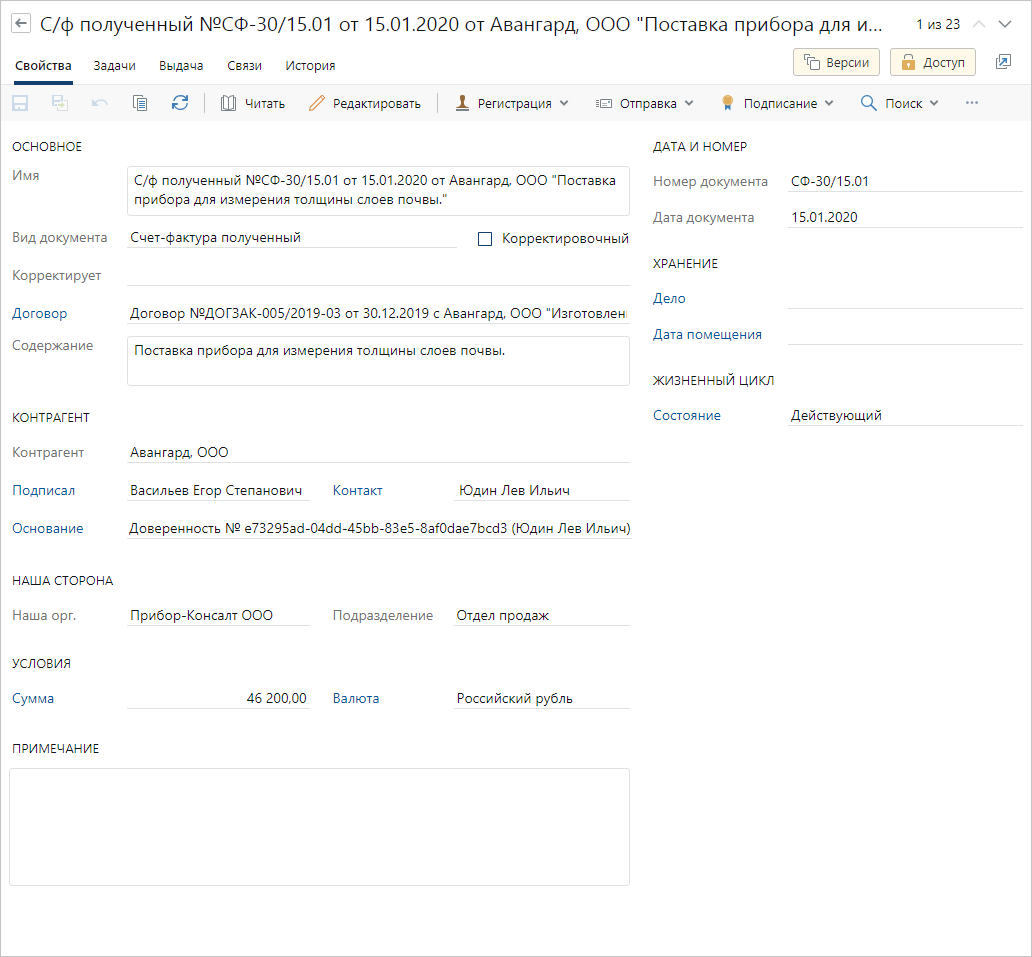Switch to the Задачи tab
The height and width of the screenshot is (957, 1032).
coord(114,66)
